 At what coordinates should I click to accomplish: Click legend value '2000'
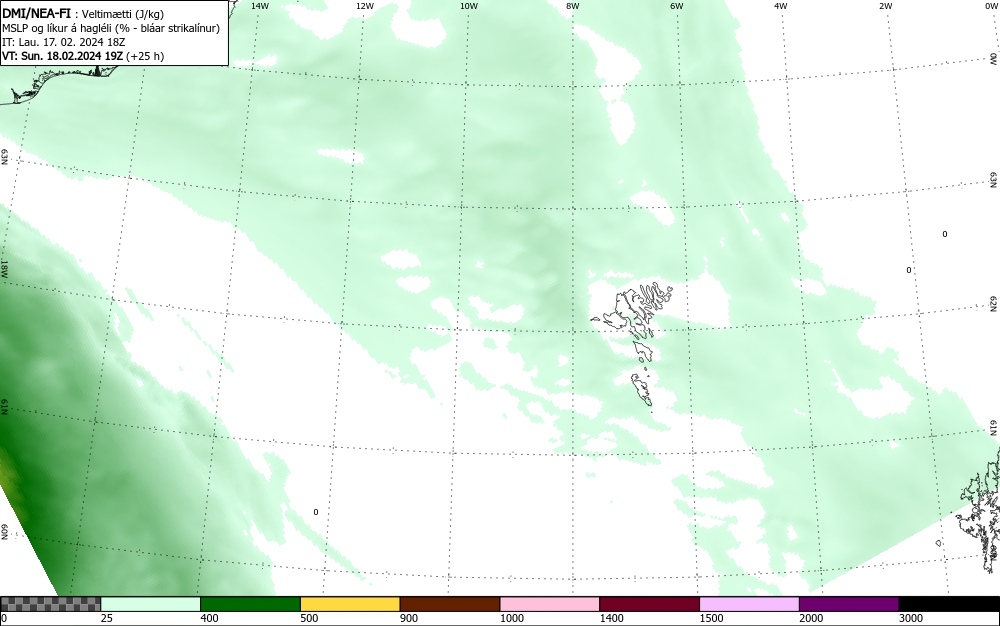(811, 618)
